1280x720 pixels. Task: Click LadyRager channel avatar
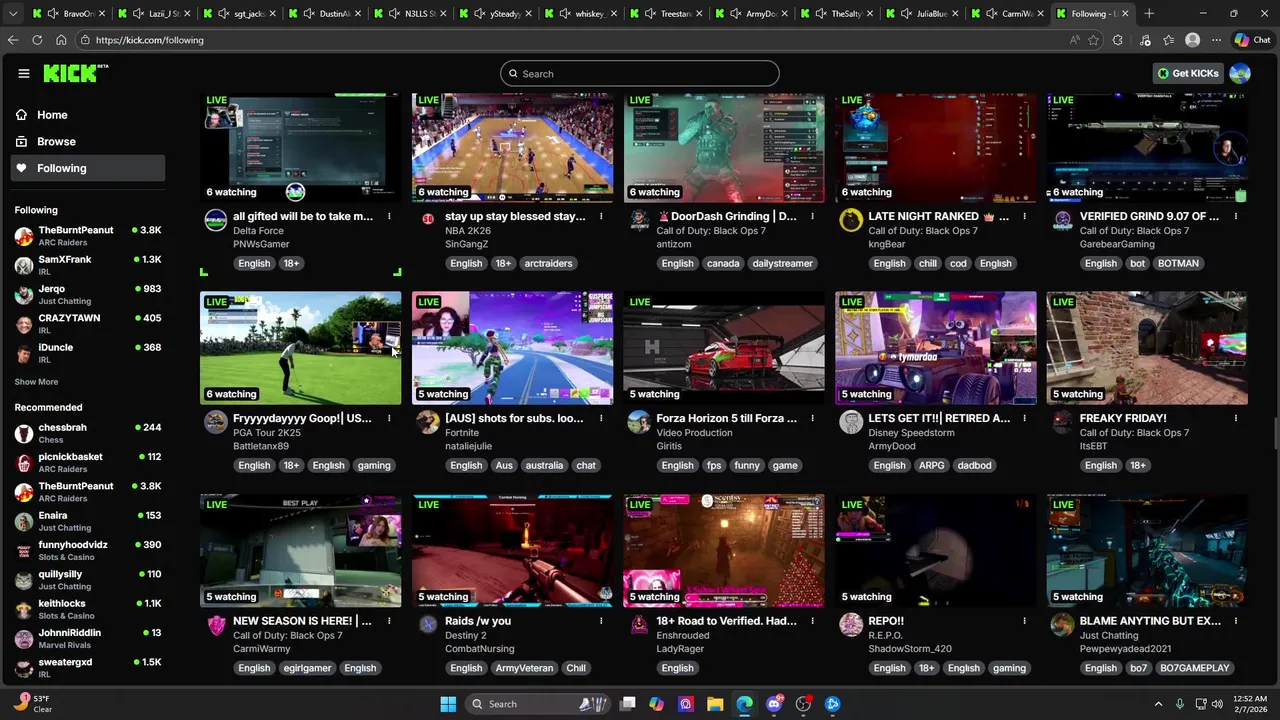(639, 625)
